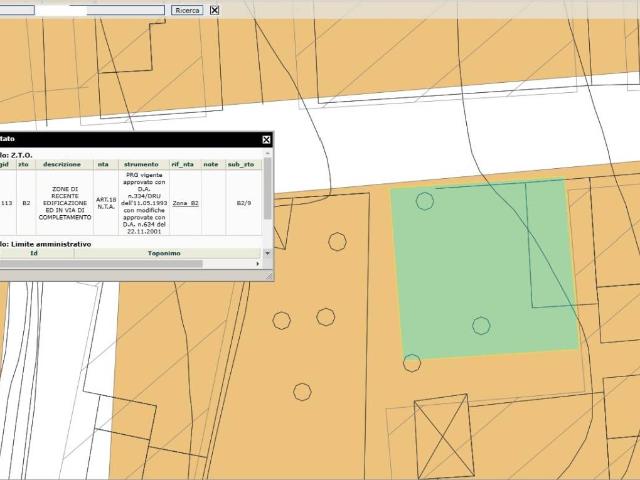Click the results panel vertical scrollbar thumb
This screenshot has width=640, height=480.
[267, 190]
